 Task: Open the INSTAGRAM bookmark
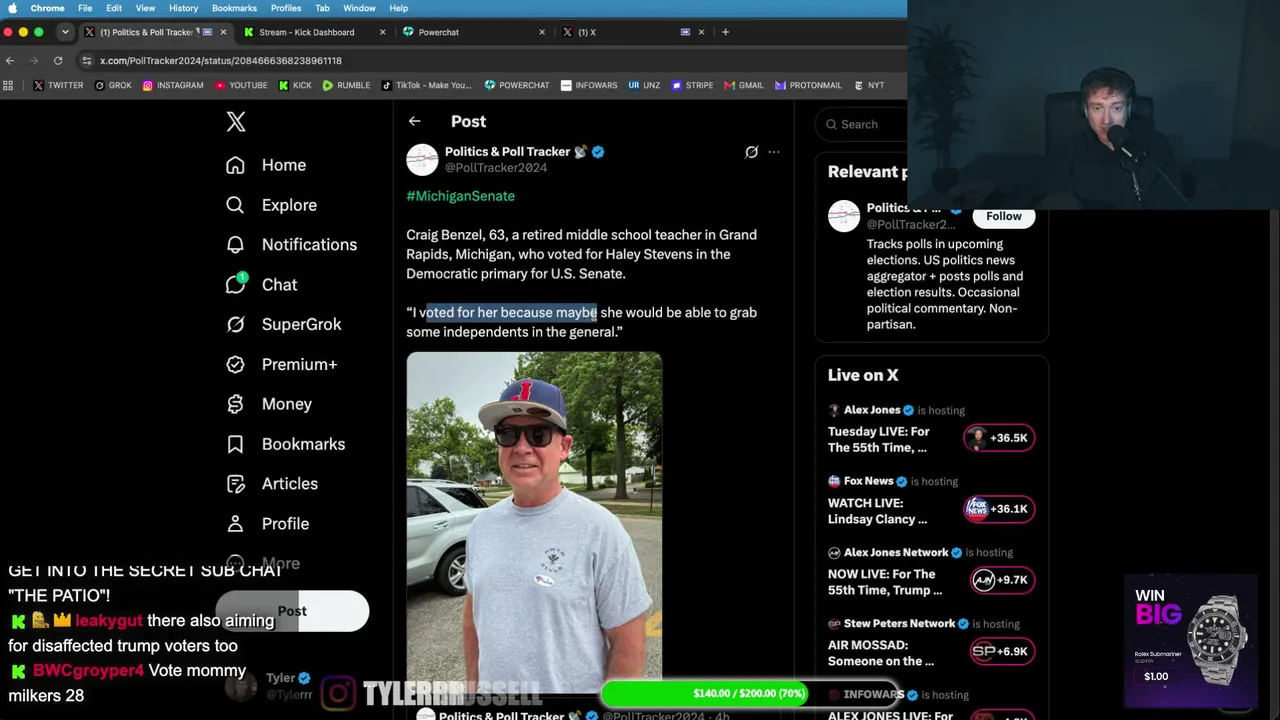tap(173, 85)
